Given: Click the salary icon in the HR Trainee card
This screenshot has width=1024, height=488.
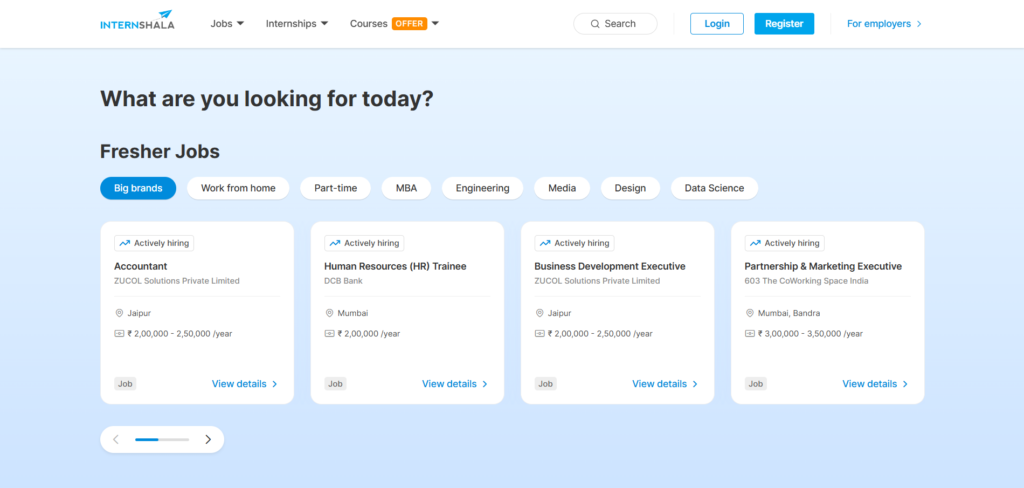Looking at the screenshot, I should [329, 333].
